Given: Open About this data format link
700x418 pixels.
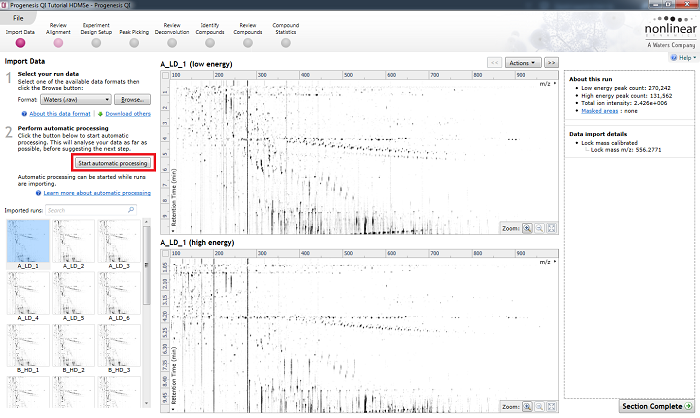Looking at the screenshot, I should 60,114.
